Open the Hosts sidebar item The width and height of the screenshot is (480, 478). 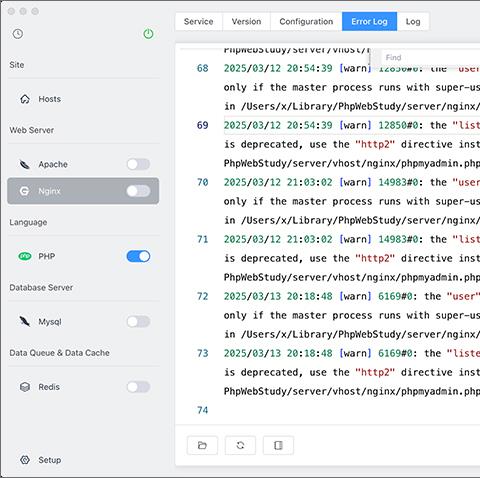[x=83, y=99]
